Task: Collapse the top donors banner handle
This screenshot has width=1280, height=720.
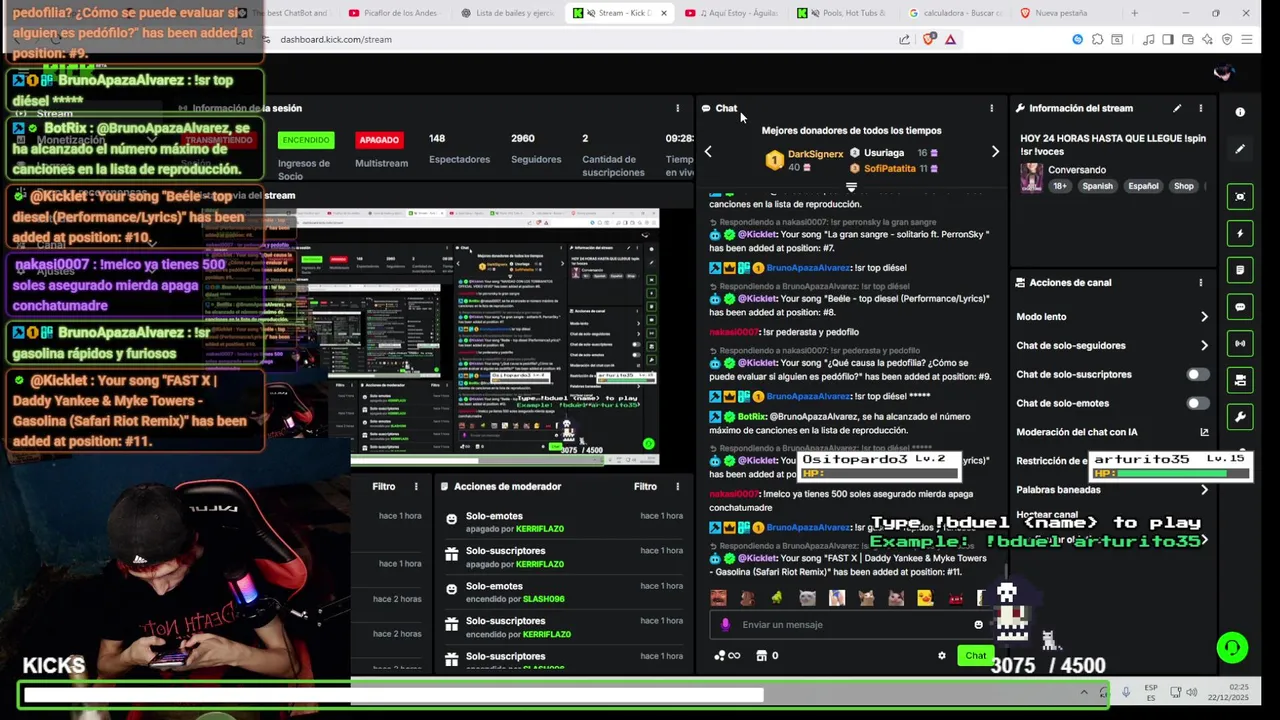Action: pos(851,187)
